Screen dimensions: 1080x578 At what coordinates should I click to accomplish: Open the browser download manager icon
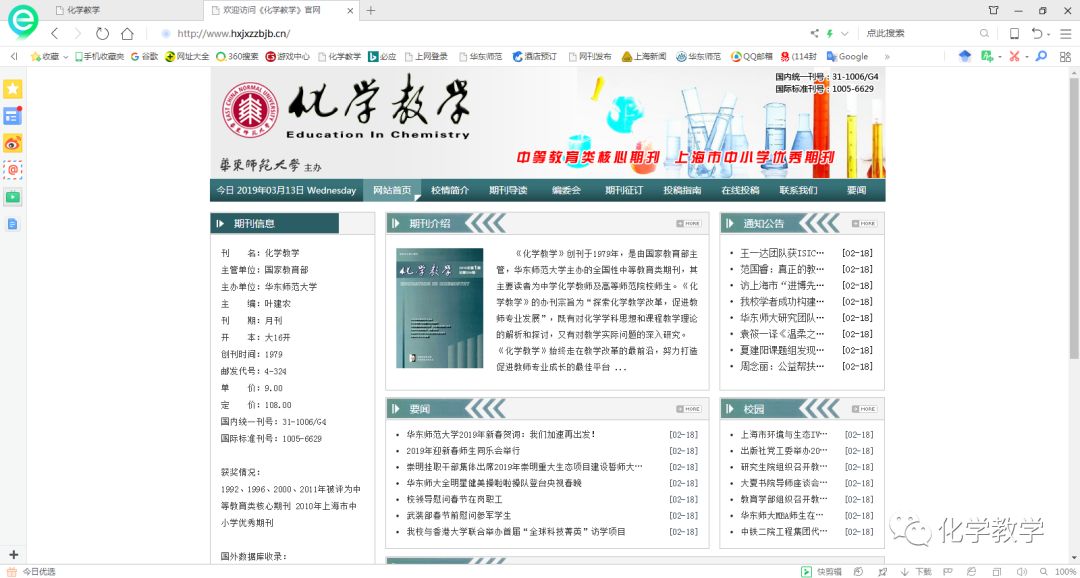point(915,571)
